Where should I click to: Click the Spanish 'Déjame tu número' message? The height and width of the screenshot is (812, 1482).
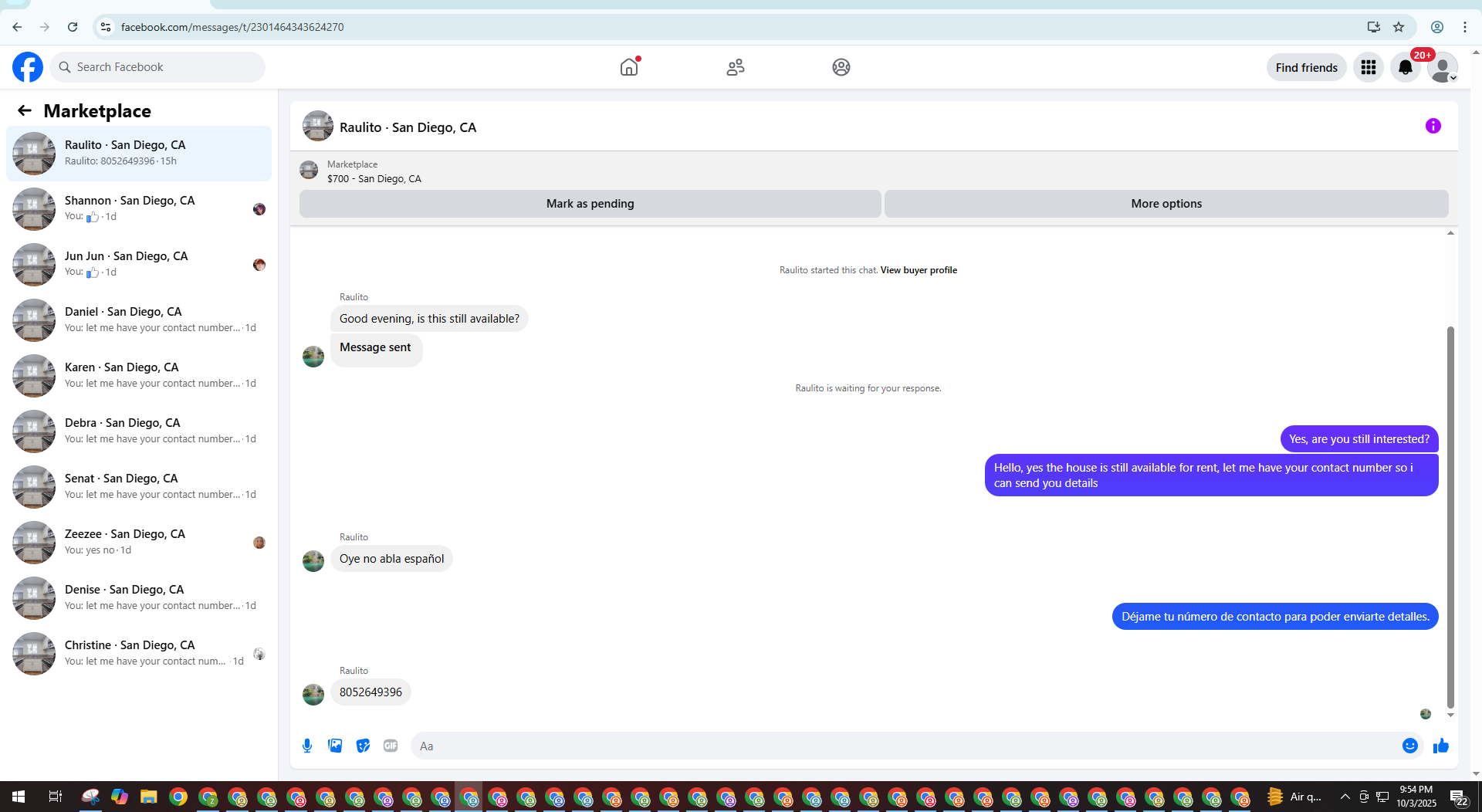coord(1275,617)
